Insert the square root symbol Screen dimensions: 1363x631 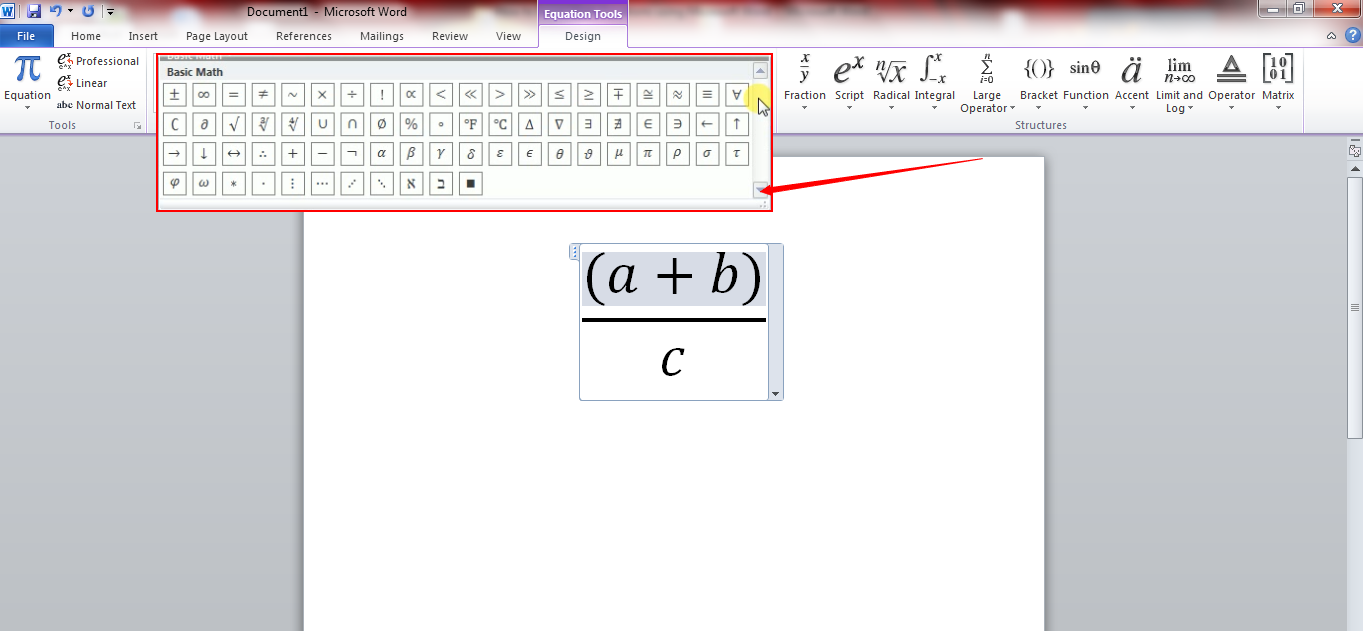[x=233, y=123]
